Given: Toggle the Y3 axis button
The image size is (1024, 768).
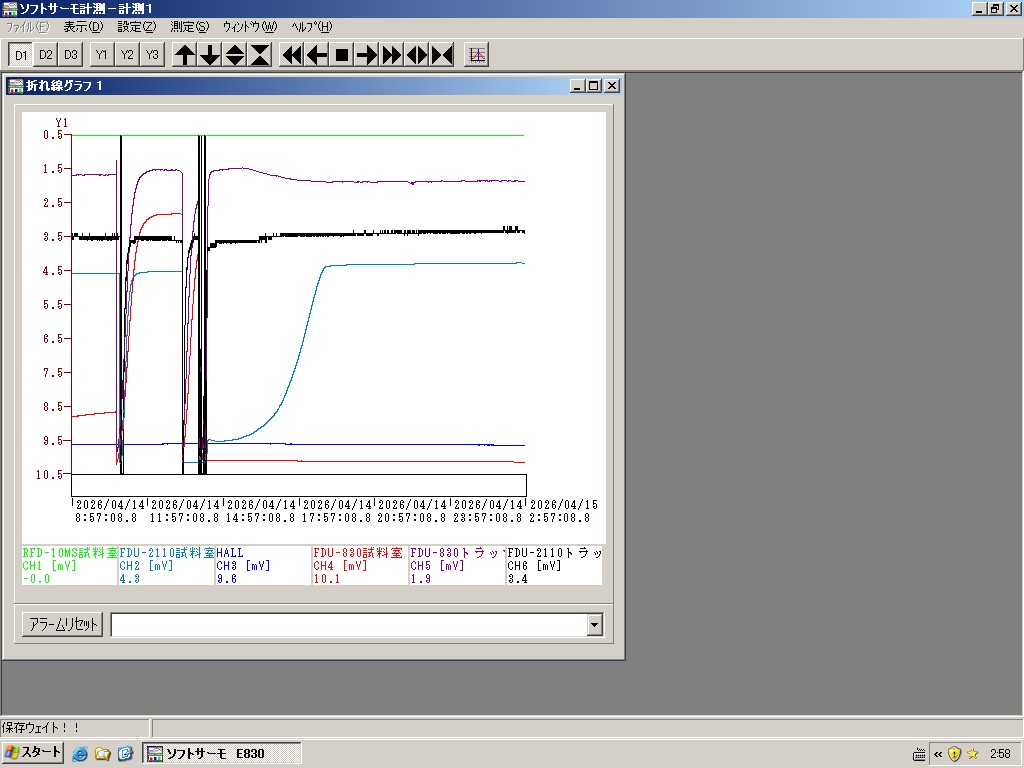Looking at the screenshot, I should pos(152,55).
